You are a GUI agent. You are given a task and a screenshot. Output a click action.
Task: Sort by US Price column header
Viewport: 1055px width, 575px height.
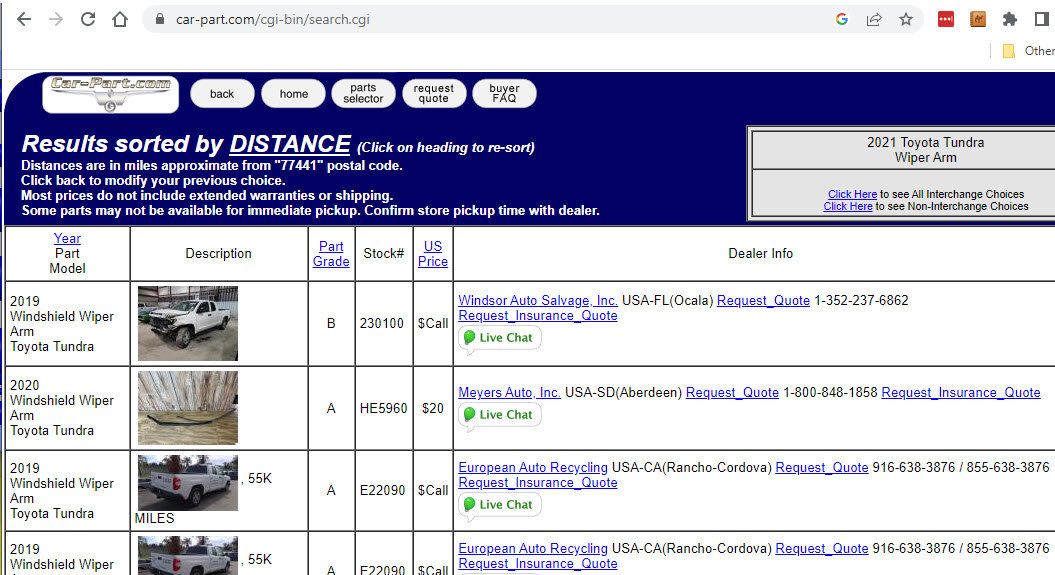point(433,254)
